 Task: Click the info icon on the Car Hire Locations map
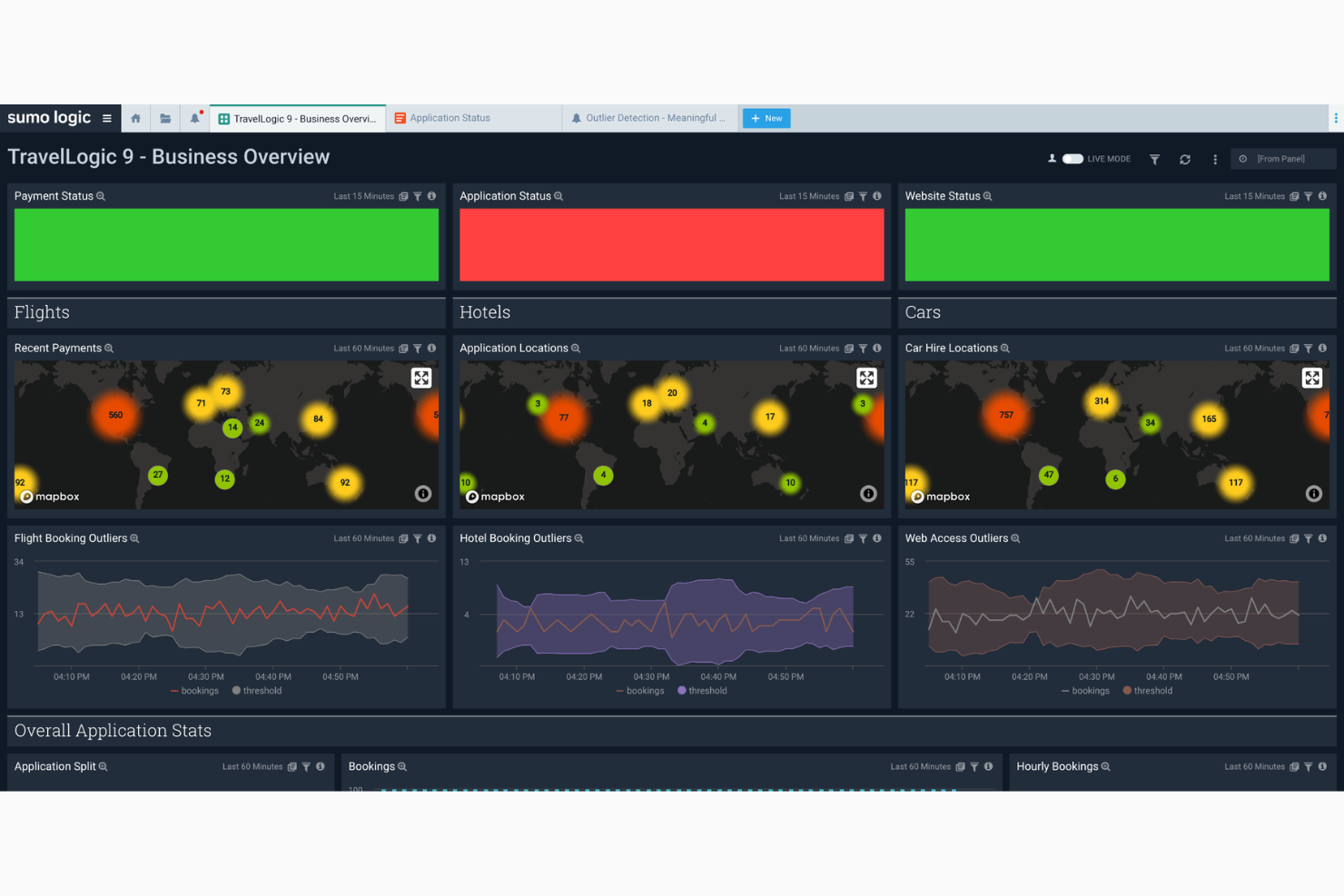click(1313, 494)
